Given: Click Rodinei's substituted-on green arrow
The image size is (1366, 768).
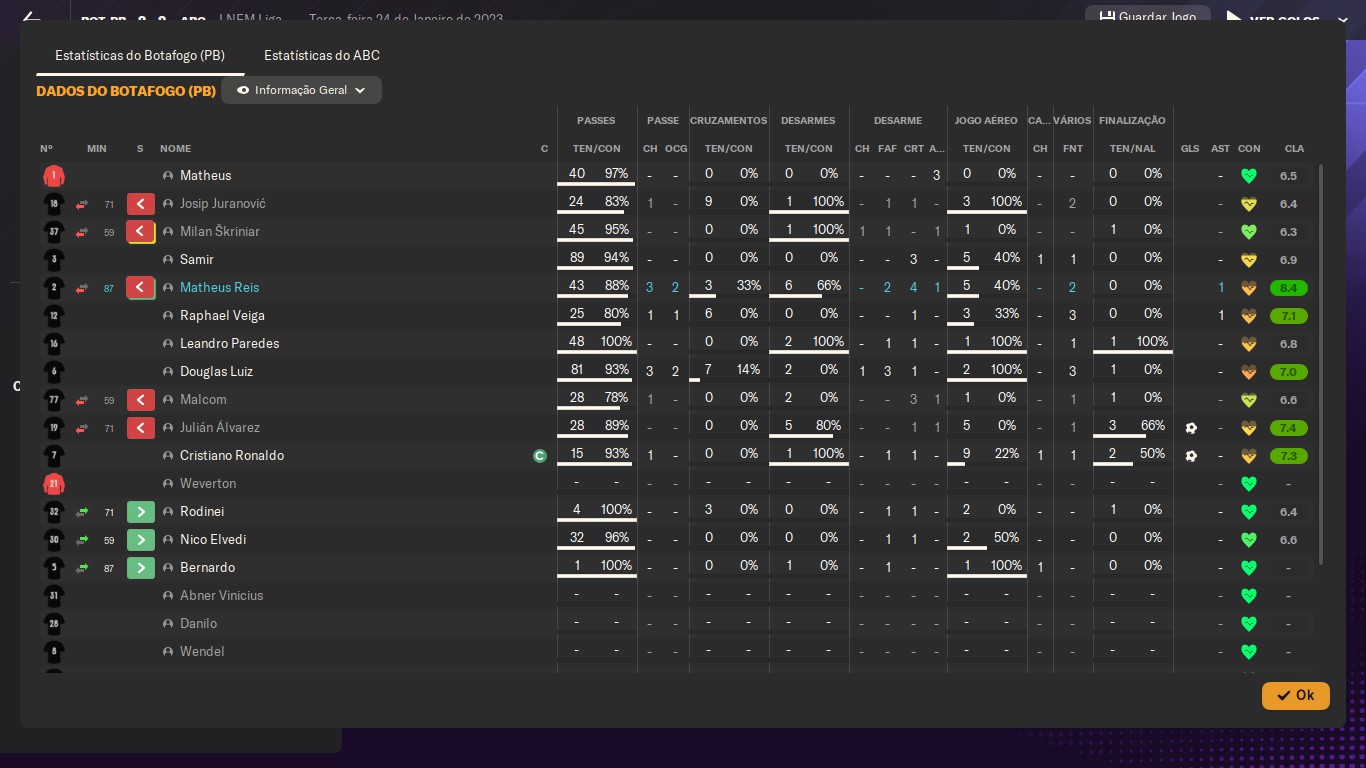Looking at the screenshot, I should coord(141,512).
